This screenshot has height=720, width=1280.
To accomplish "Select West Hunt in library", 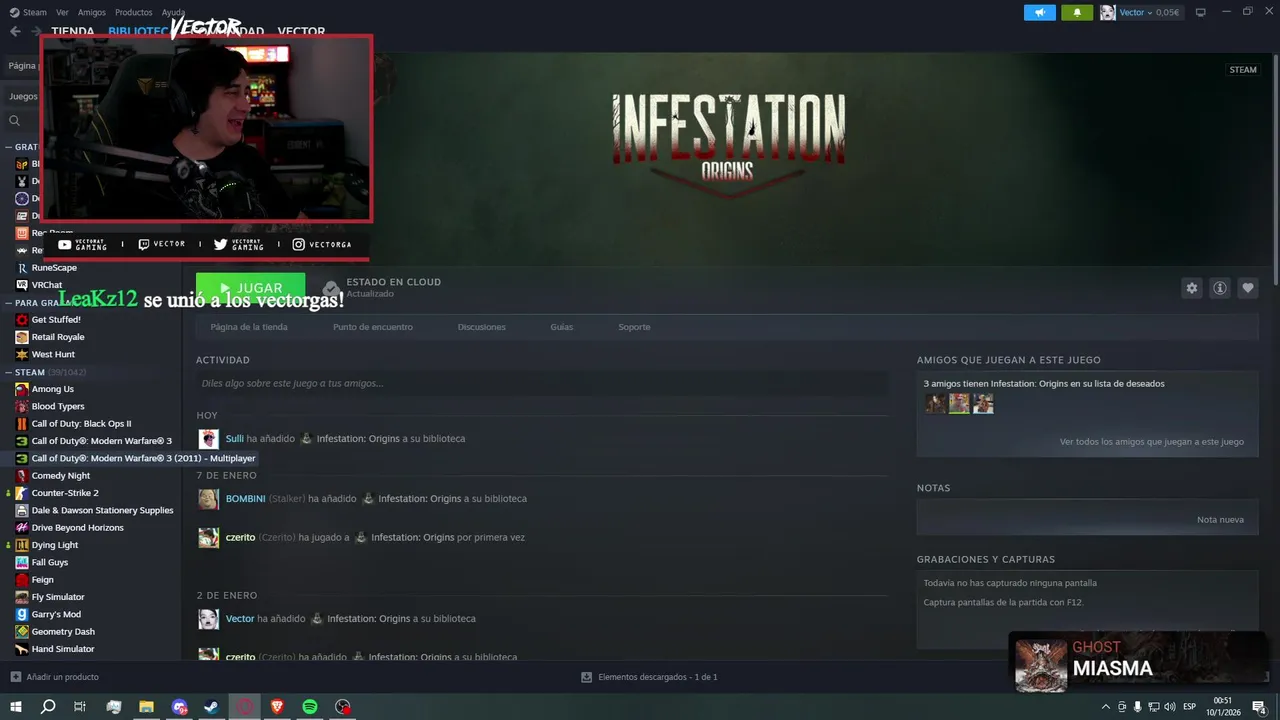I will [53, 354].
